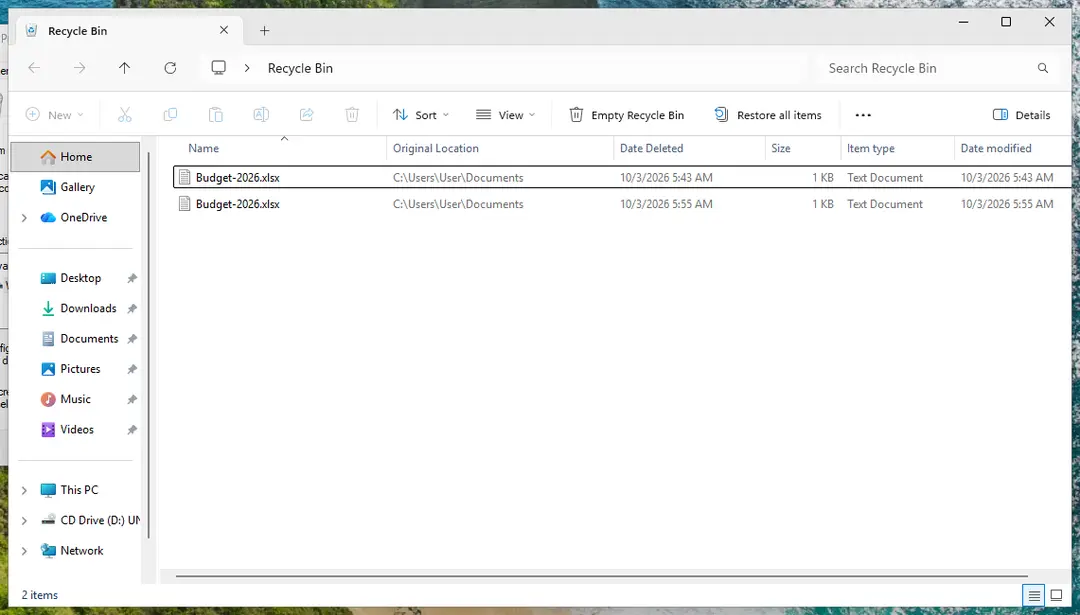Expand the CD Drive (D:) node
1080x615 pixels.
(x=24, y=521)
